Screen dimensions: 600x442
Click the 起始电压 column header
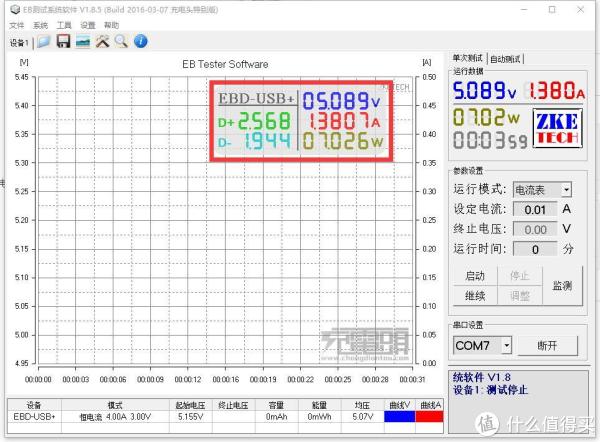coord(191,405)
